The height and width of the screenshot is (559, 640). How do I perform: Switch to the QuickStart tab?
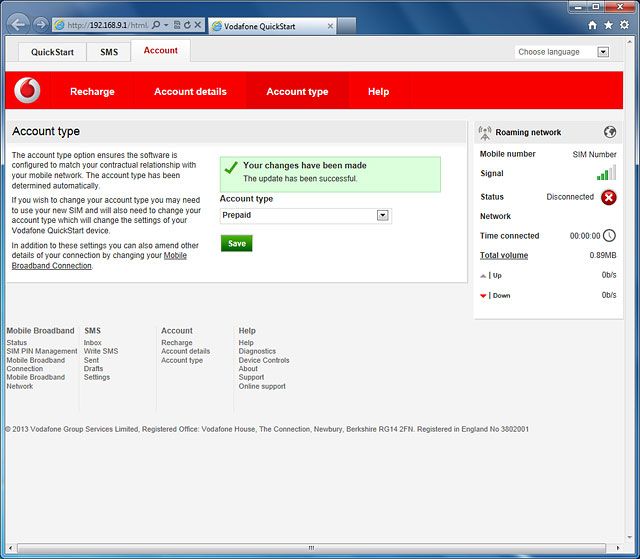click(52, 52)
